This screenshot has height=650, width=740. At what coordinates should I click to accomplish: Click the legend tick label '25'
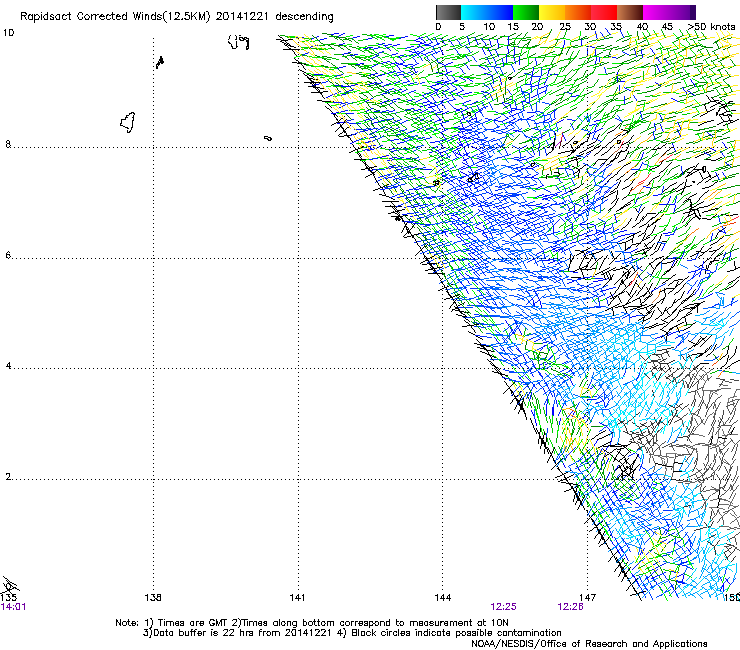[x=565, y=27]
